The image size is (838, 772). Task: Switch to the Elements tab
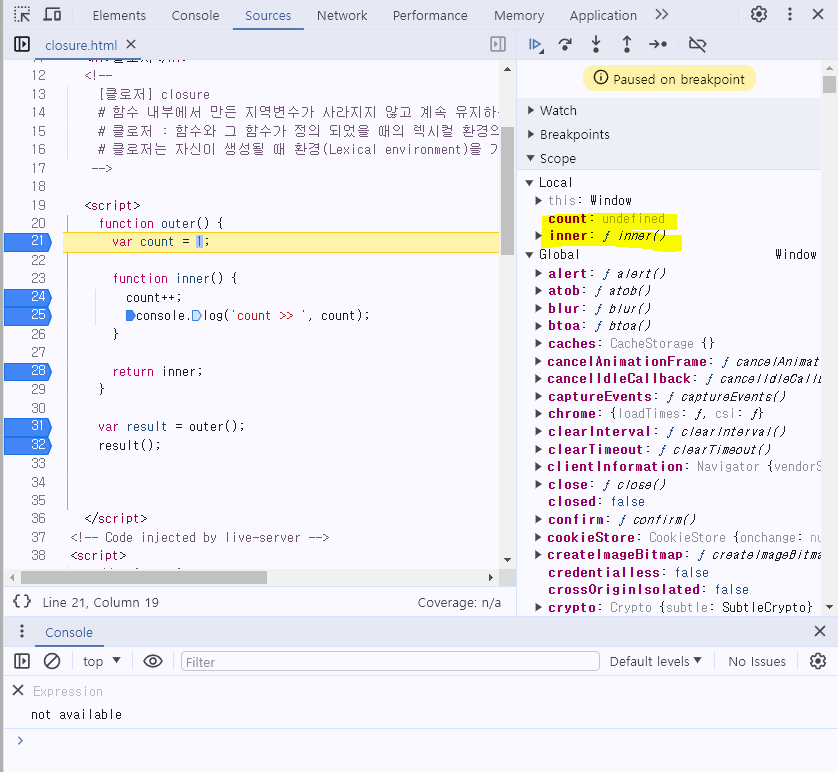pos(119,15)
